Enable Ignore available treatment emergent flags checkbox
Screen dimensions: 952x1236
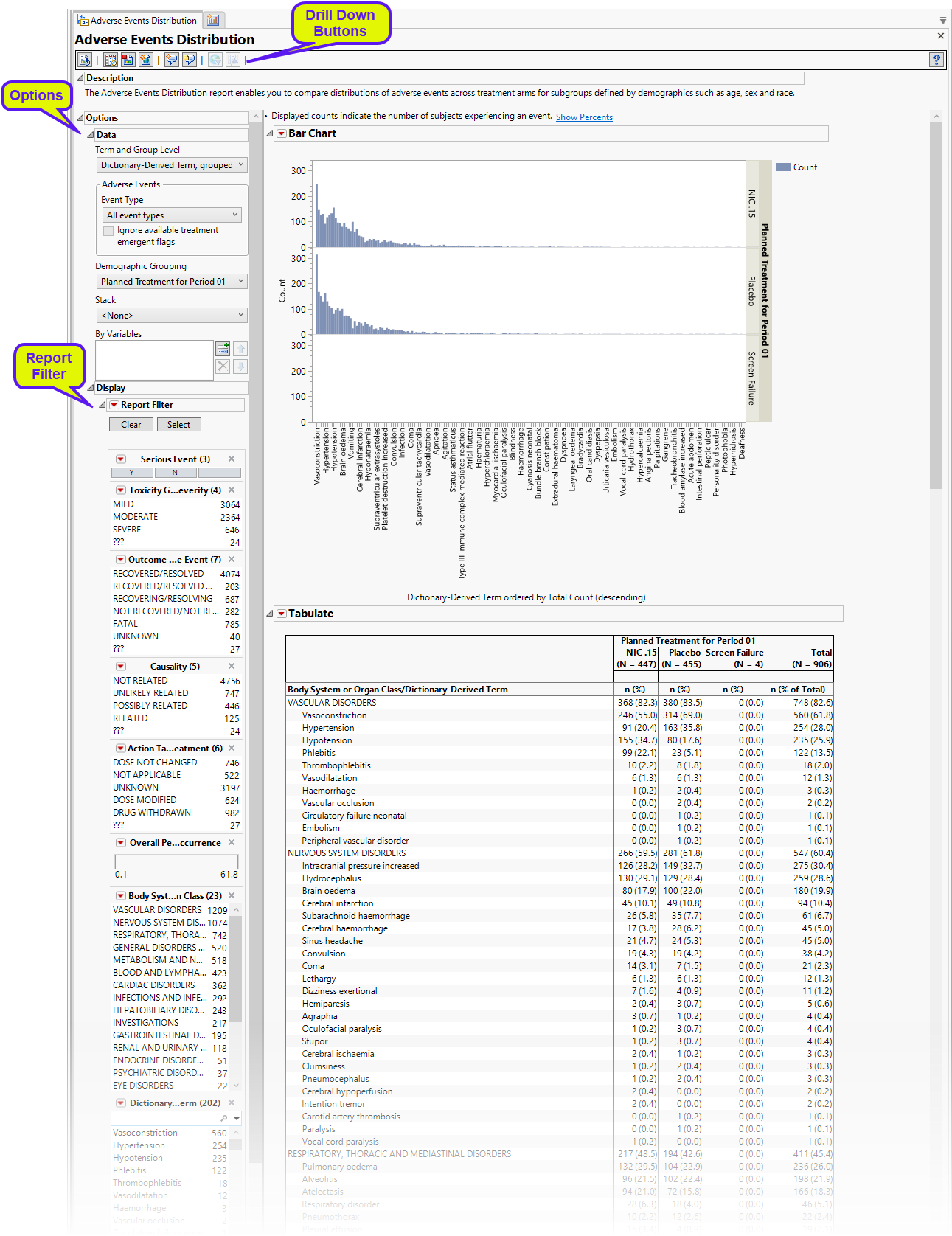click(x=109, y=231)
